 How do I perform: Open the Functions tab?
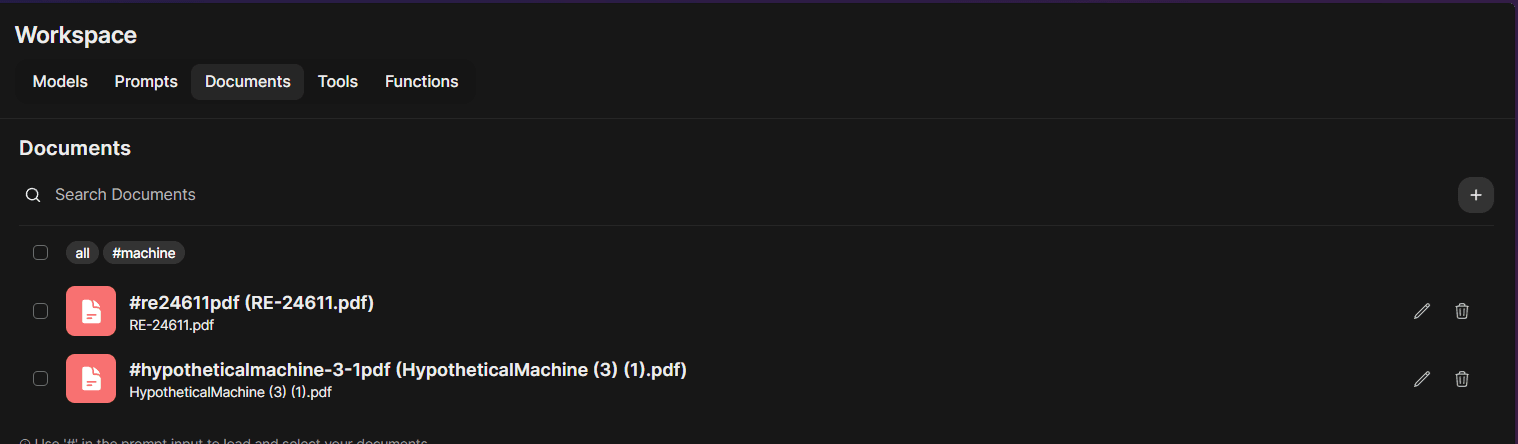[421, 82]
